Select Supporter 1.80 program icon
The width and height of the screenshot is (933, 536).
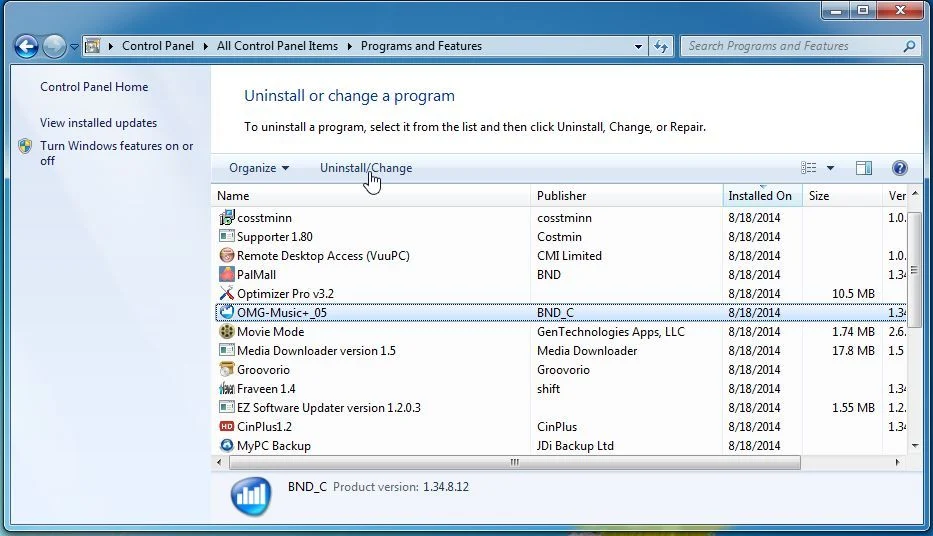pos(227,236)
